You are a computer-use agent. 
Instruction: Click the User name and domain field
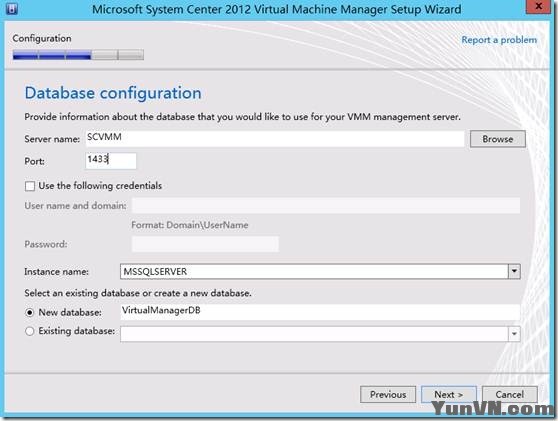pyautogui.click(x=326, y=206)
